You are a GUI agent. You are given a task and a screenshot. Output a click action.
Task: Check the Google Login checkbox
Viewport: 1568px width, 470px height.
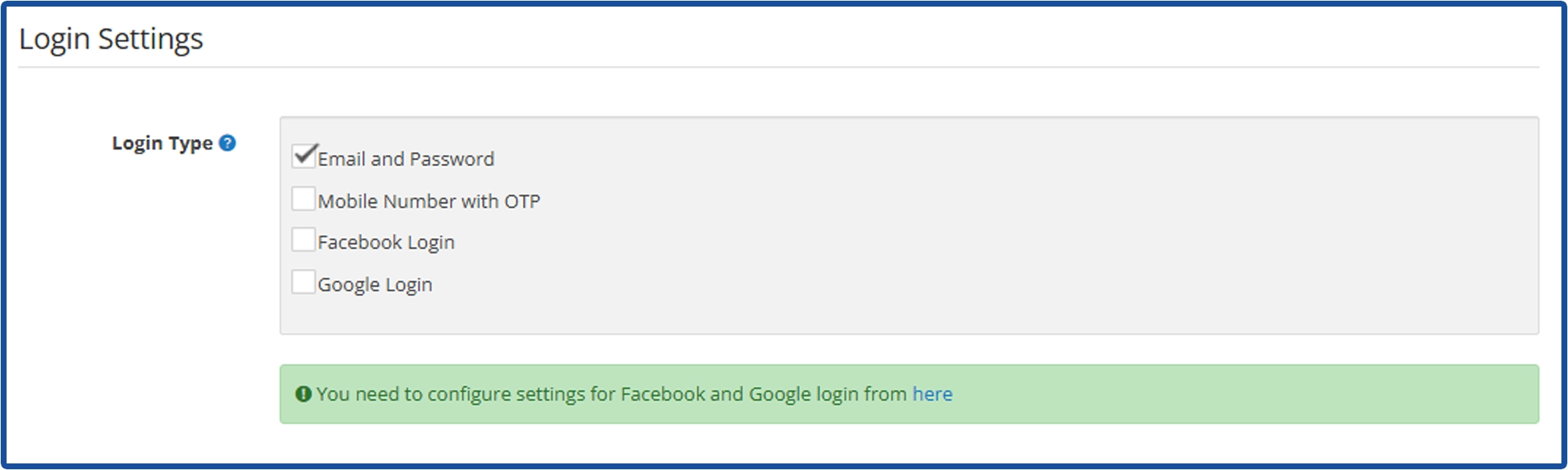pos(303,282)
